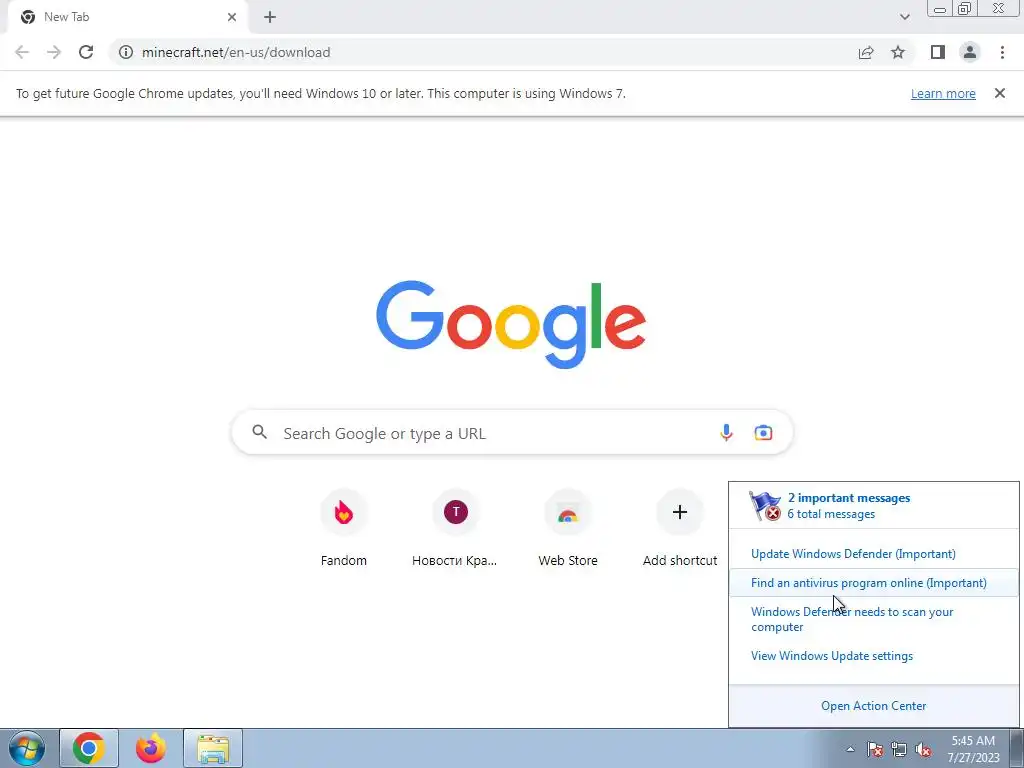View site information icon in address bar
This screenshot has height=768, width=1024.
125,52
